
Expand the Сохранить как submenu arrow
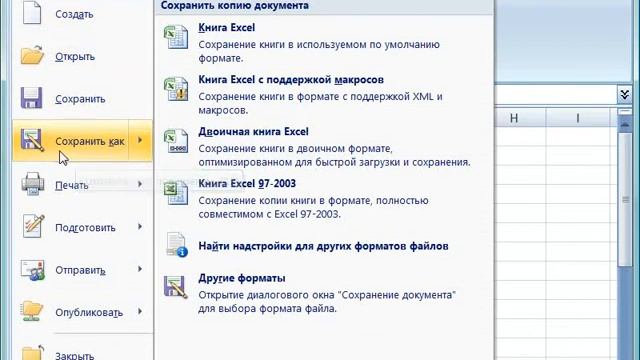tap(140, 140)
